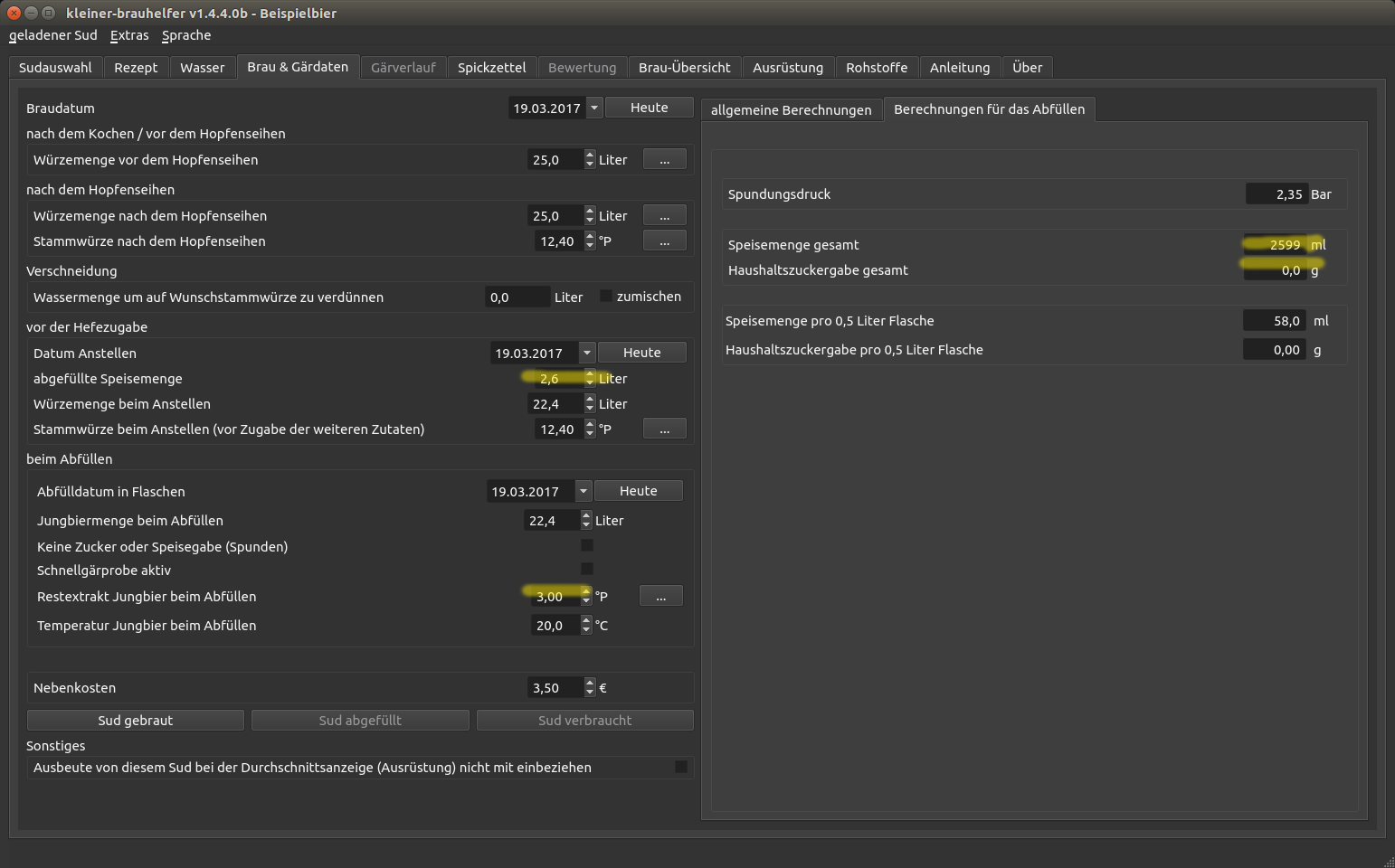Screen dimensions: 1395x868
Task: Toggle 'Schnellgärprobe aktiv' checkbox
Action: pyautogui.click(x=587, y=570)
